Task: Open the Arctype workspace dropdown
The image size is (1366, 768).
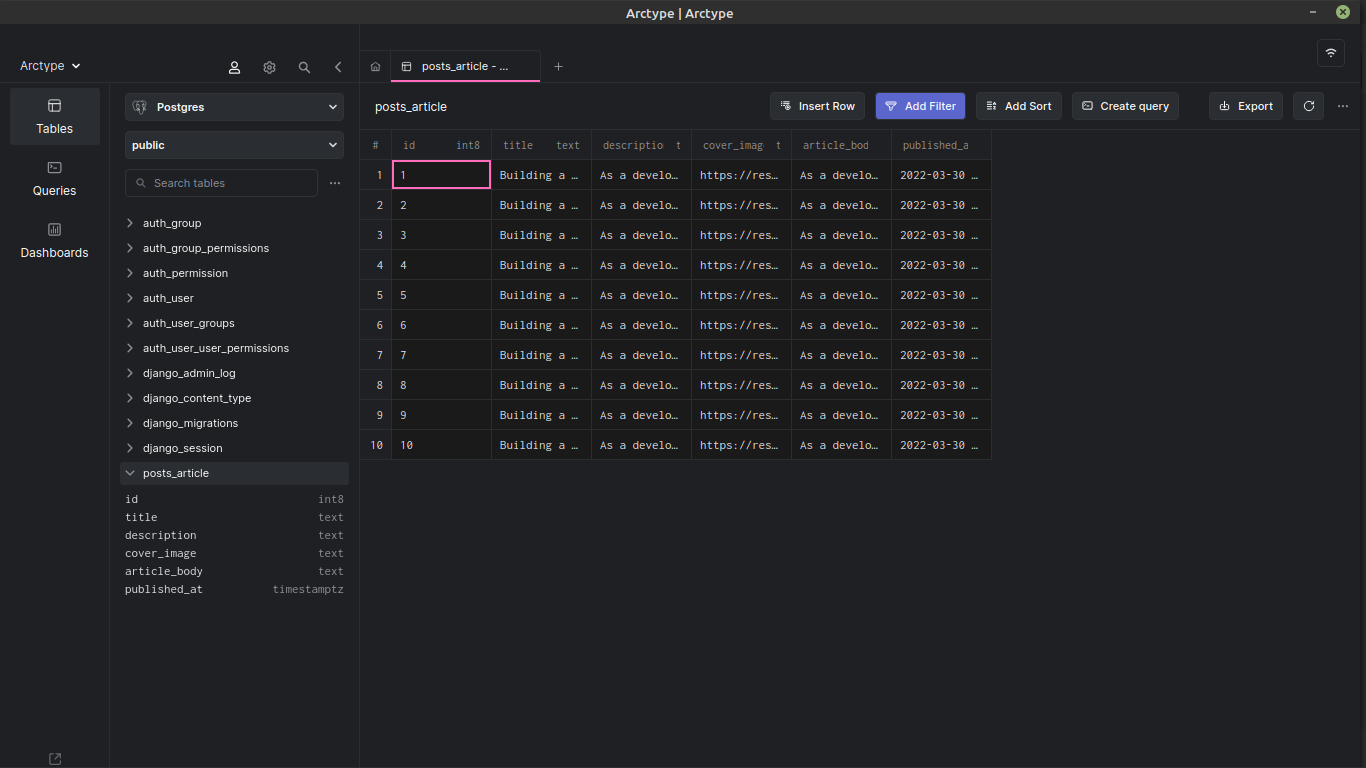Action: coord(50,66)
